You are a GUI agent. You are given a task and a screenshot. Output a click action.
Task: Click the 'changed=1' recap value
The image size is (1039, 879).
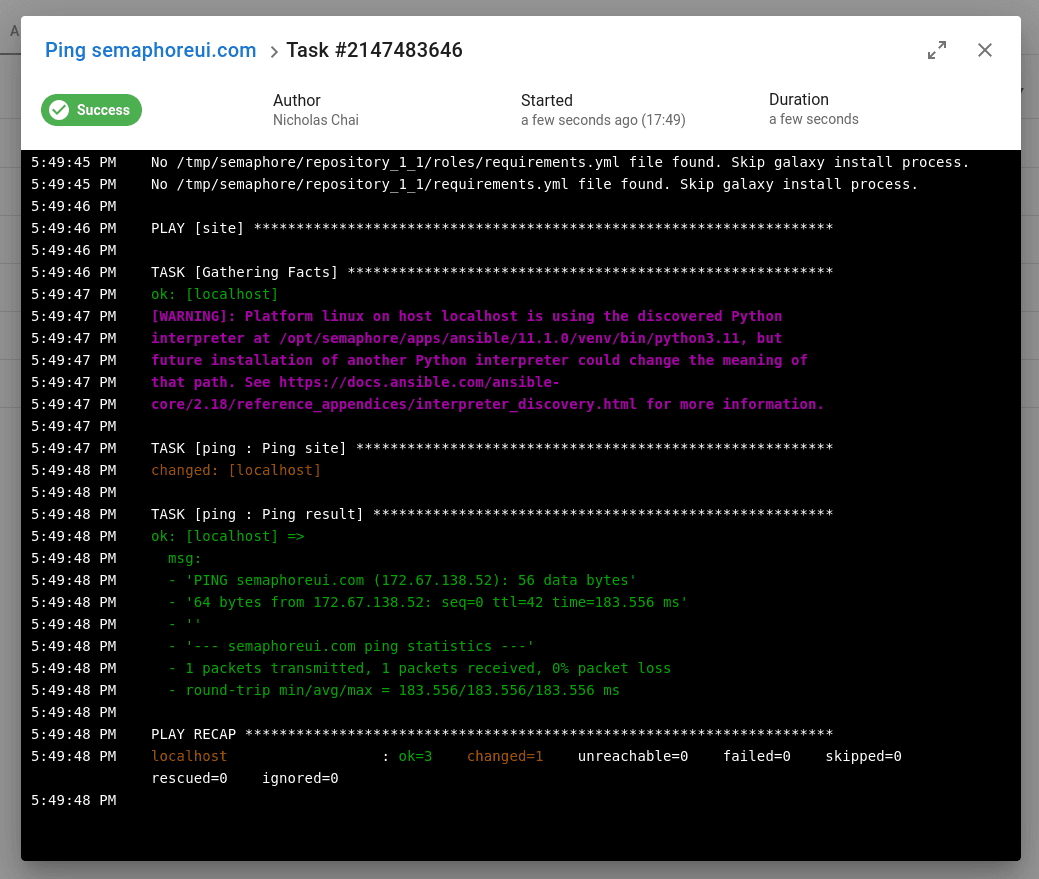[505, 756]
